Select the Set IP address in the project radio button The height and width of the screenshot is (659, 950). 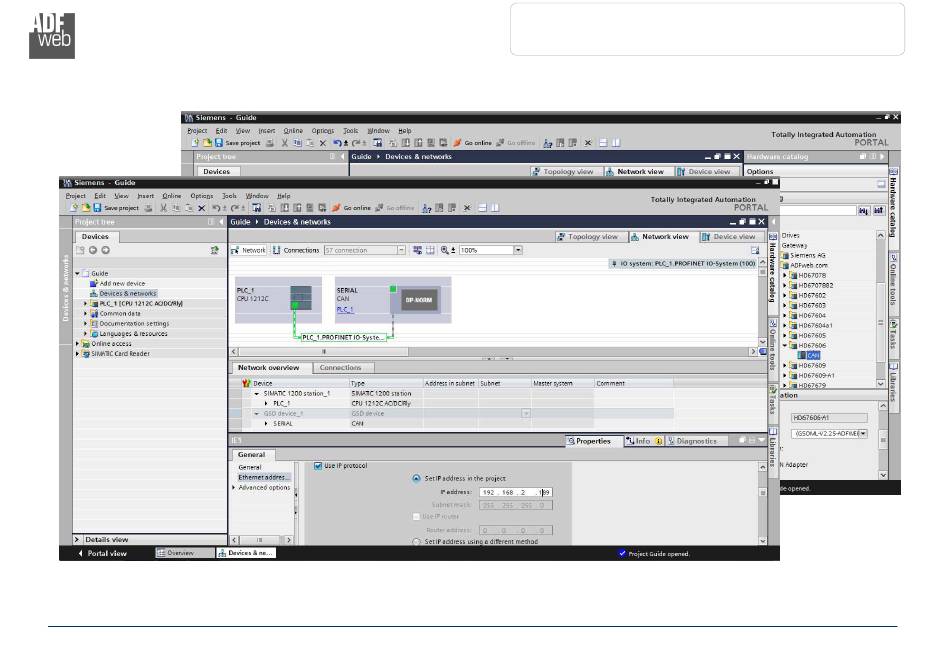416,479
